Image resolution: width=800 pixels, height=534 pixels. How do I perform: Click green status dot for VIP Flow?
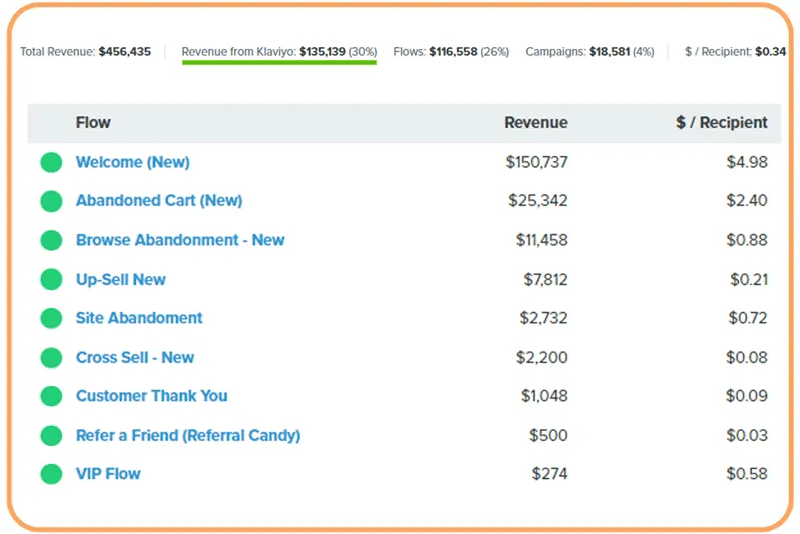coord(51,474)
